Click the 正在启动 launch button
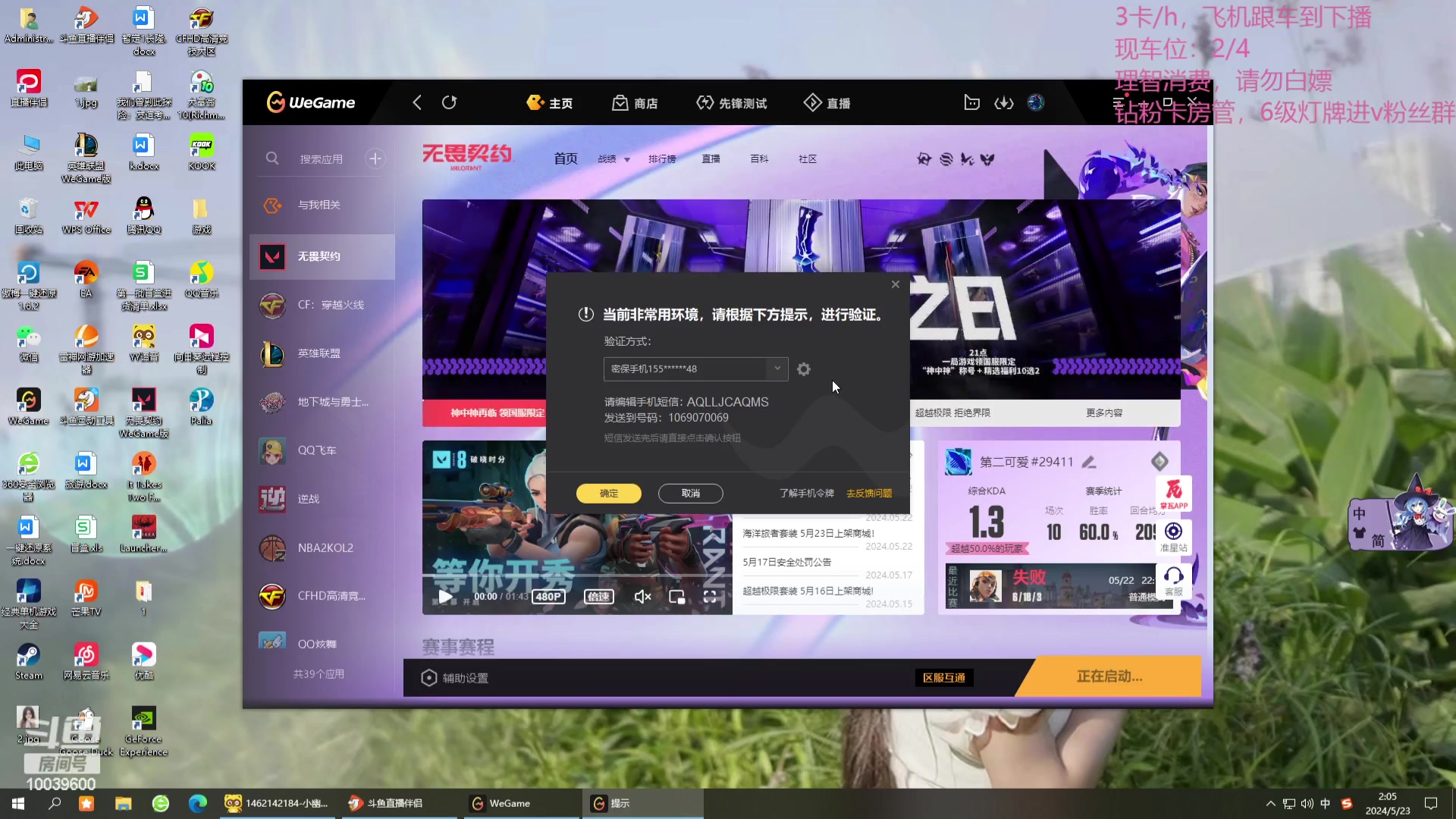The height and width of the screenshot is (819, 1456). 1109,676
